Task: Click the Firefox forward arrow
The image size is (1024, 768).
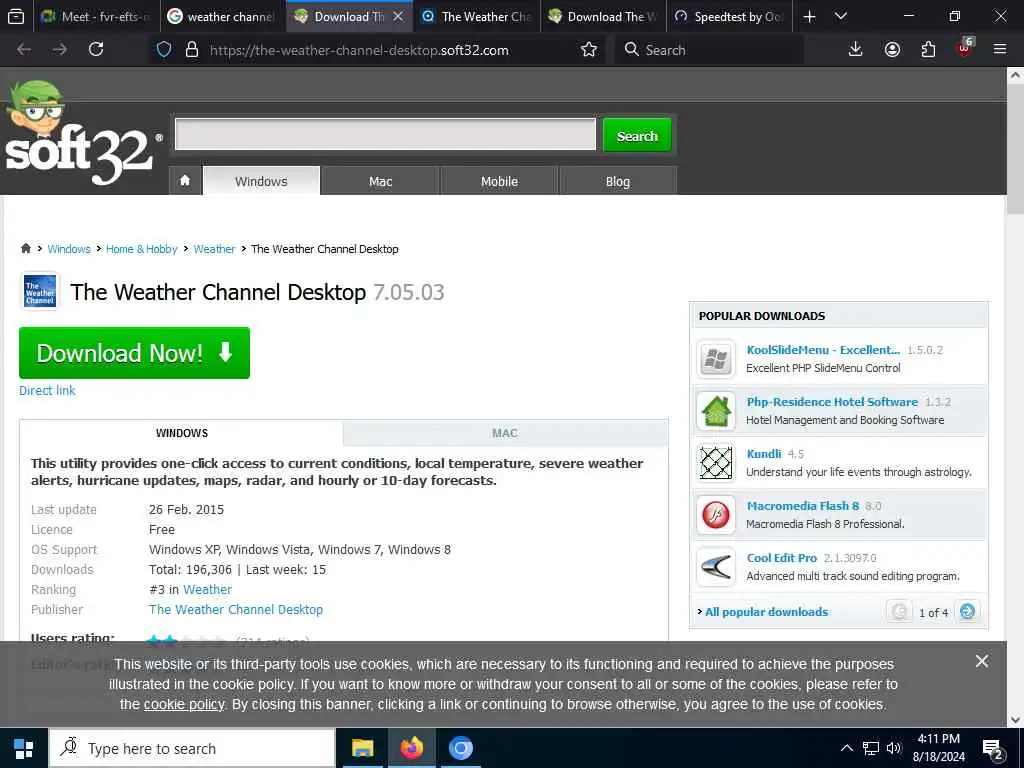Action: (59, 49)
